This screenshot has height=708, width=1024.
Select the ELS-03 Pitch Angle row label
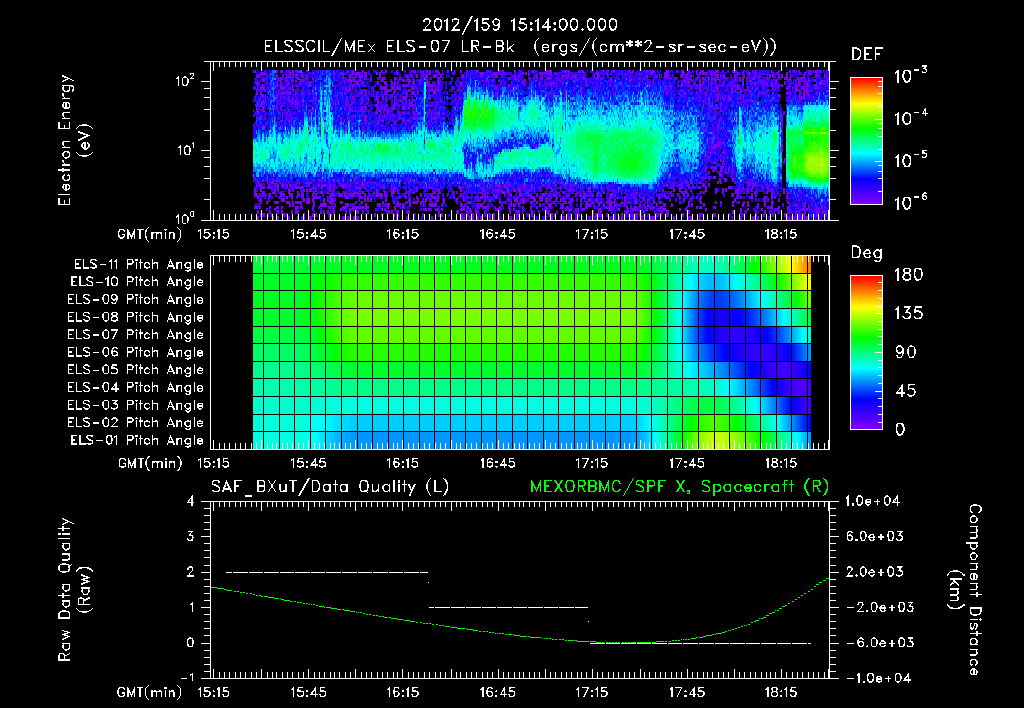135,406
